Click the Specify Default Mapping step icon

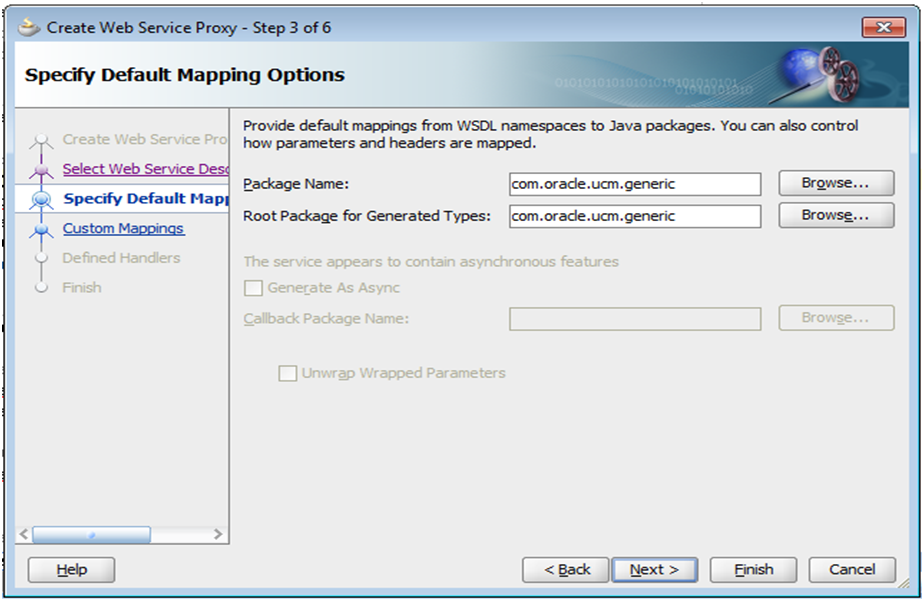pos(41,199)
